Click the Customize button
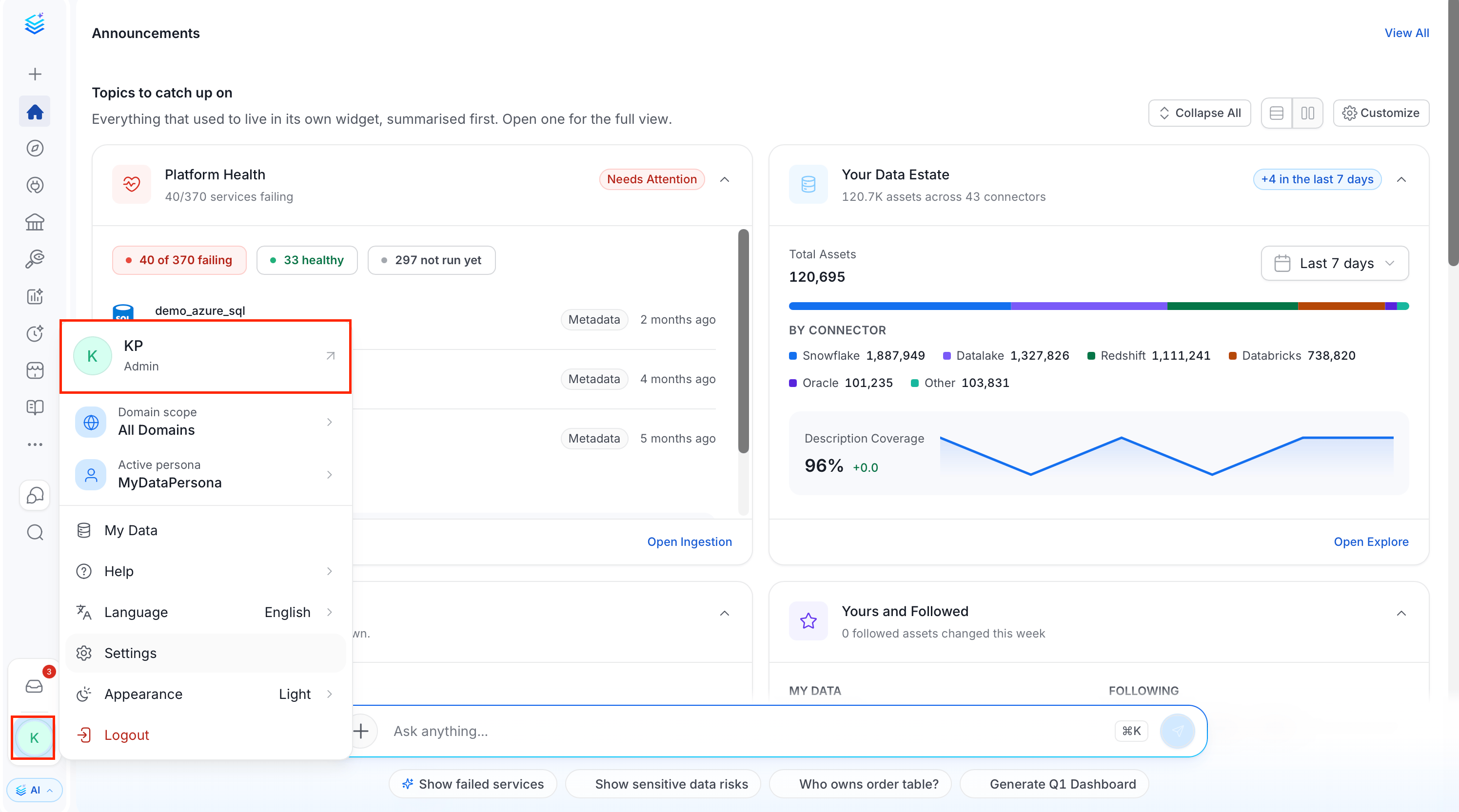Image resolution: width=1459 pixels, height=812 pixels. pyautogui.click(x=1381, y=113)
